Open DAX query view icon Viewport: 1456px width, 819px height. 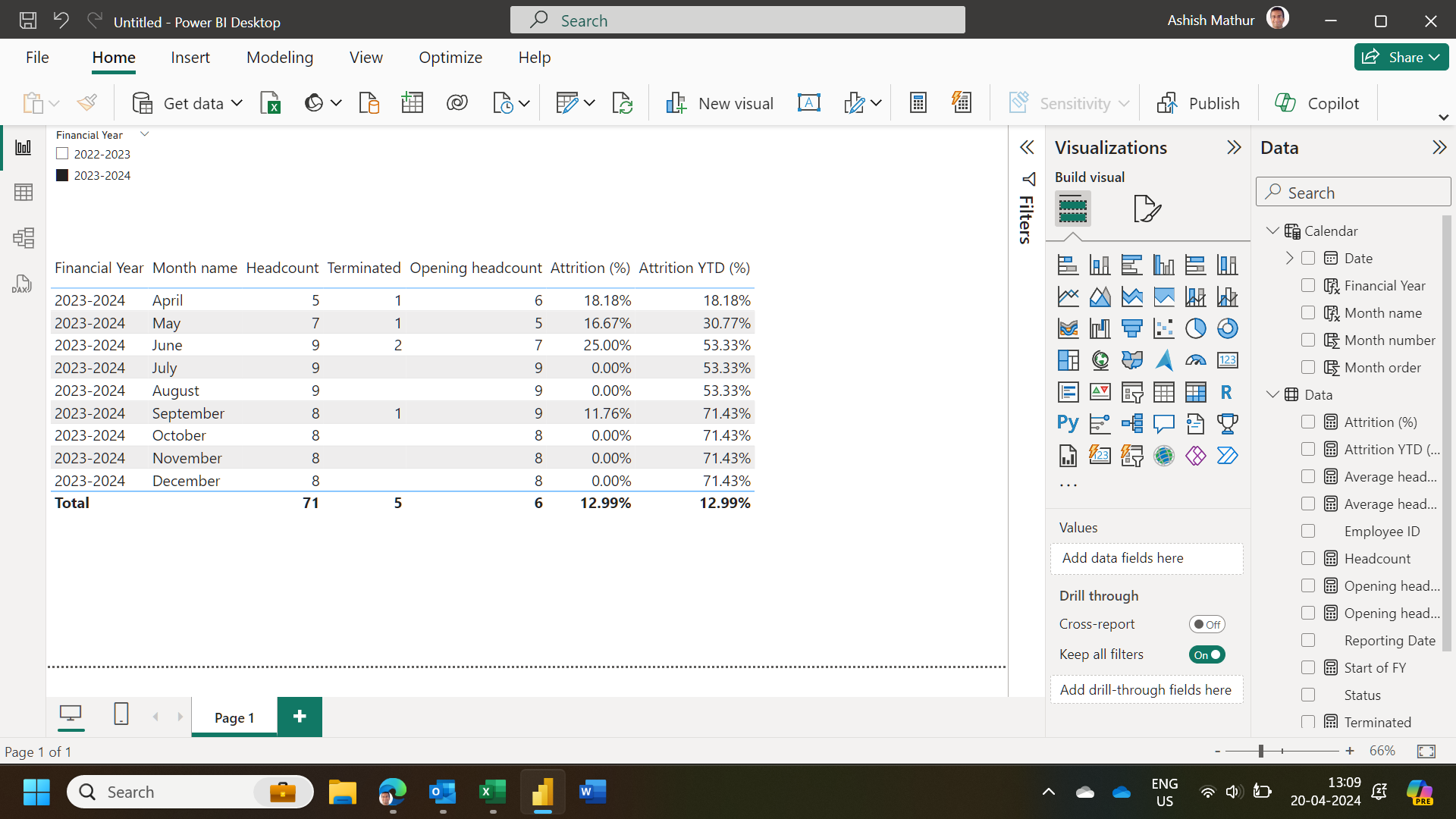click(22, 284)
